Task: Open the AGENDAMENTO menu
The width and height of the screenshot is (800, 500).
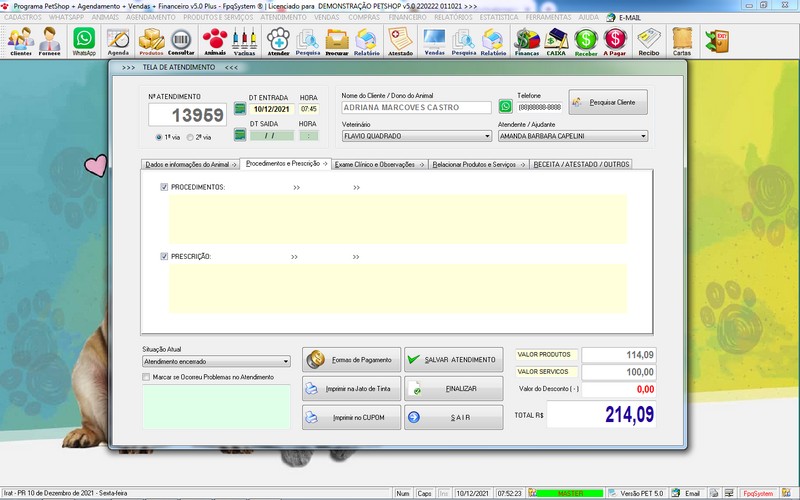Action: (151, 17)
